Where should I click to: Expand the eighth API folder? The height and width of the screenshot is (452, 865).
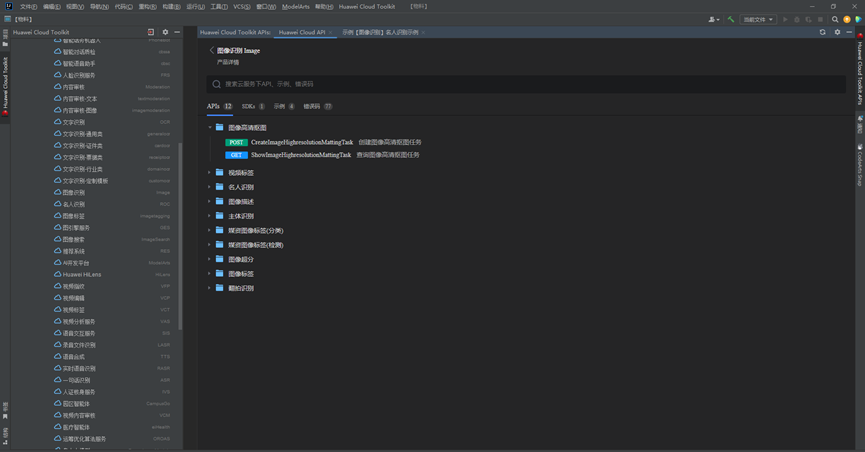210,259
